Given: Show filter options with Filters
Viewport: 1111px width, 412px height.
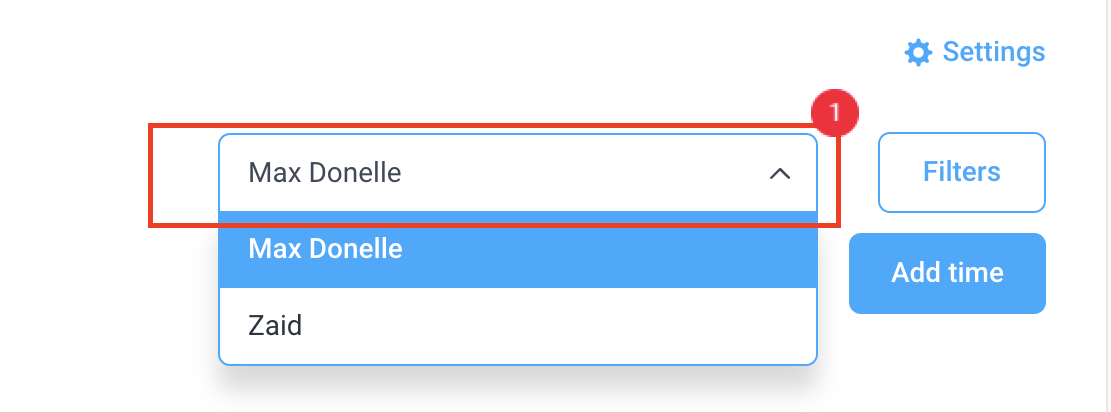Looking at the screenshot, I should click(961, 172).
